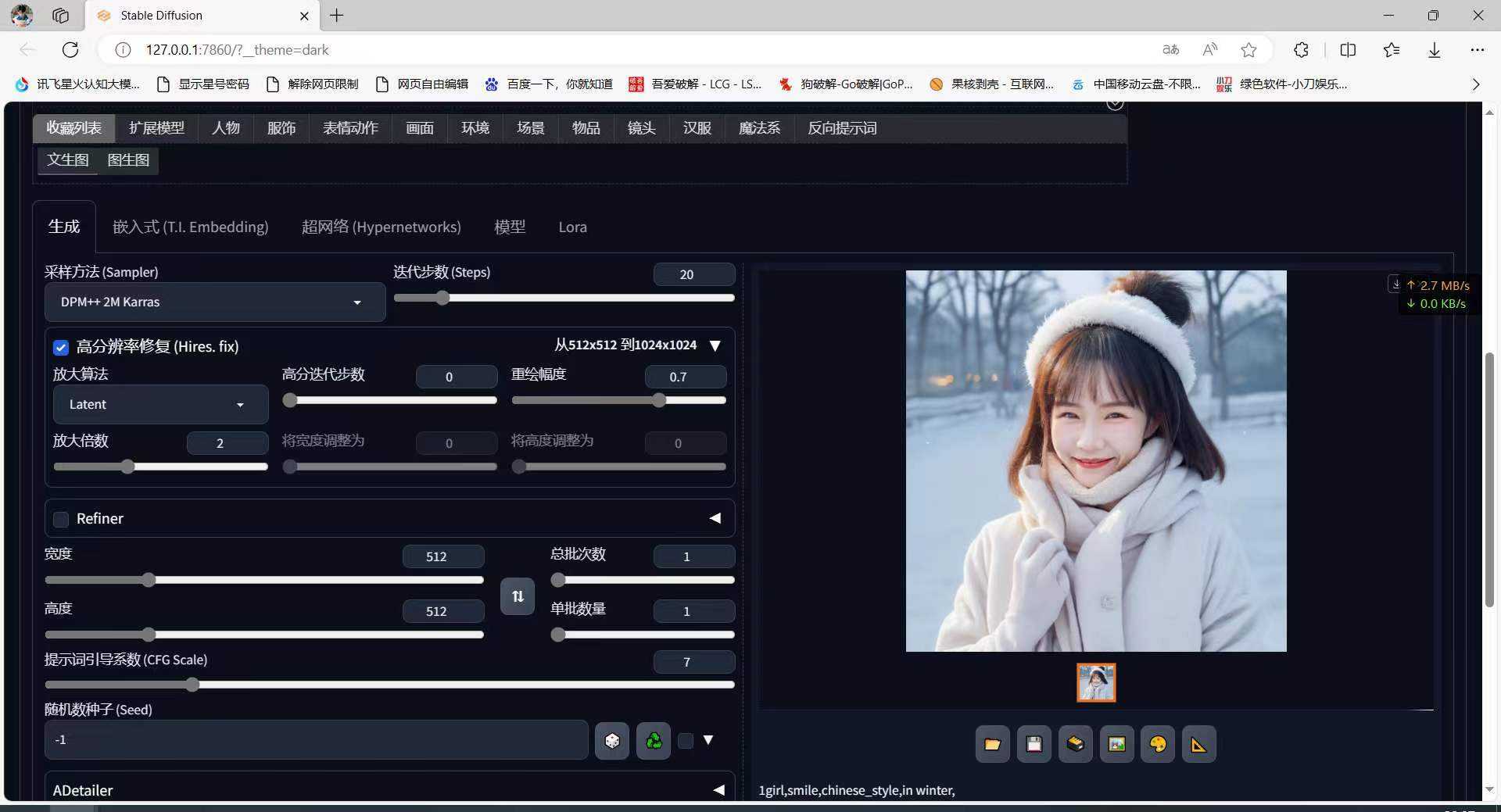Expand the ADetailer section arrow
The width and height of the screenshot is (1501, 812).
(x=718, y=790)
